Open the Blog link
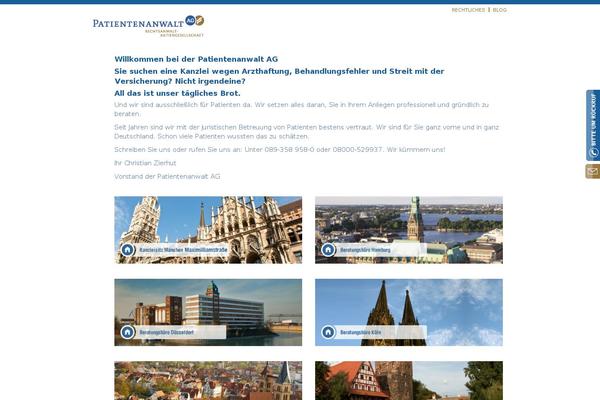 click(499, 10)
